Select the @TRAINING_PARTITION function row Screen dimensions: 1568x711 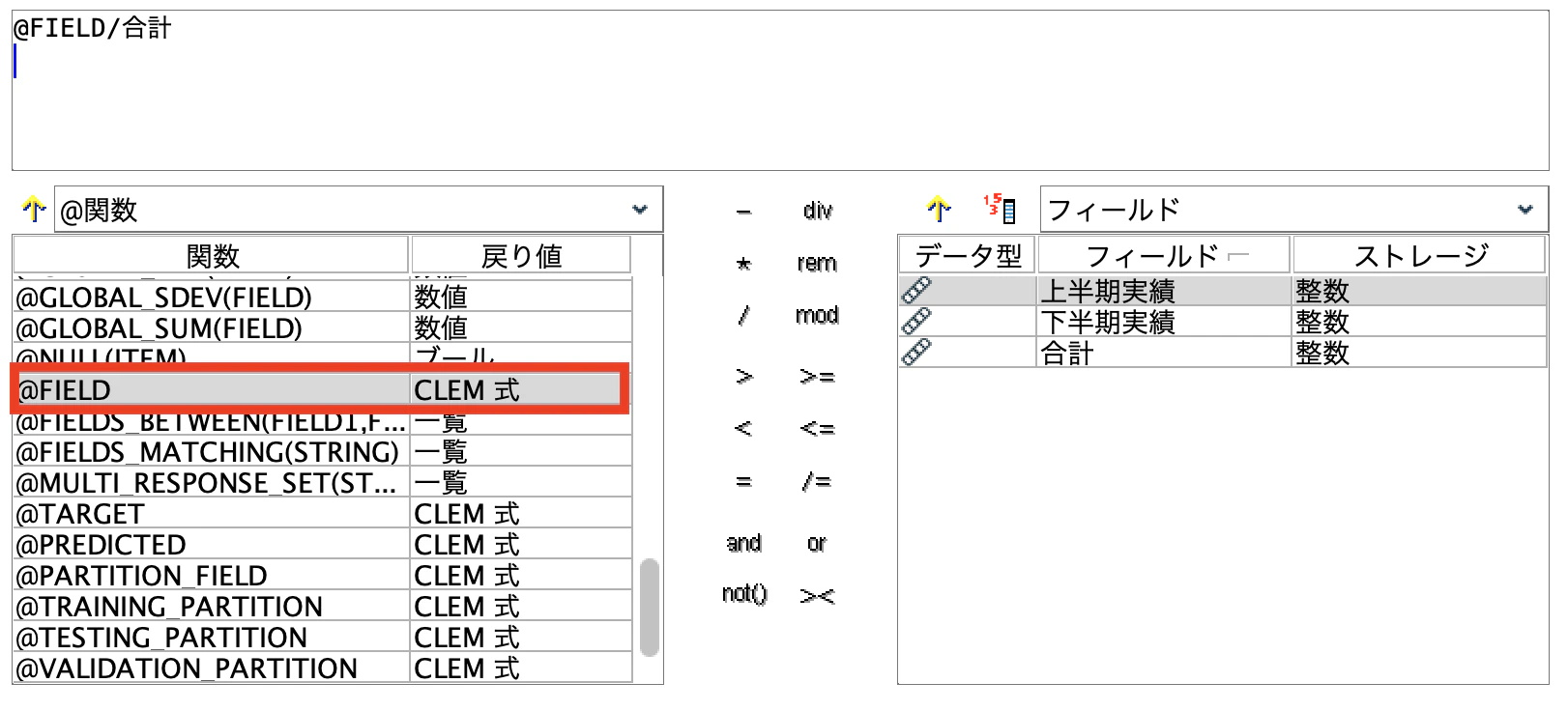pyautogui.click(x=323, y=606)
